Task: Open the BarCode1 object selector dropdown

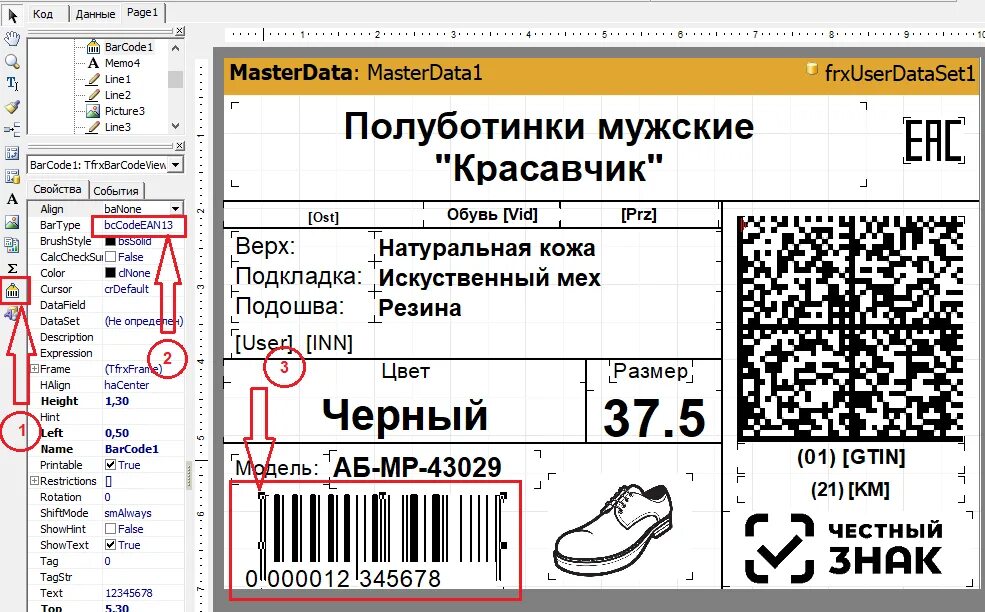Action: [175, 165]
